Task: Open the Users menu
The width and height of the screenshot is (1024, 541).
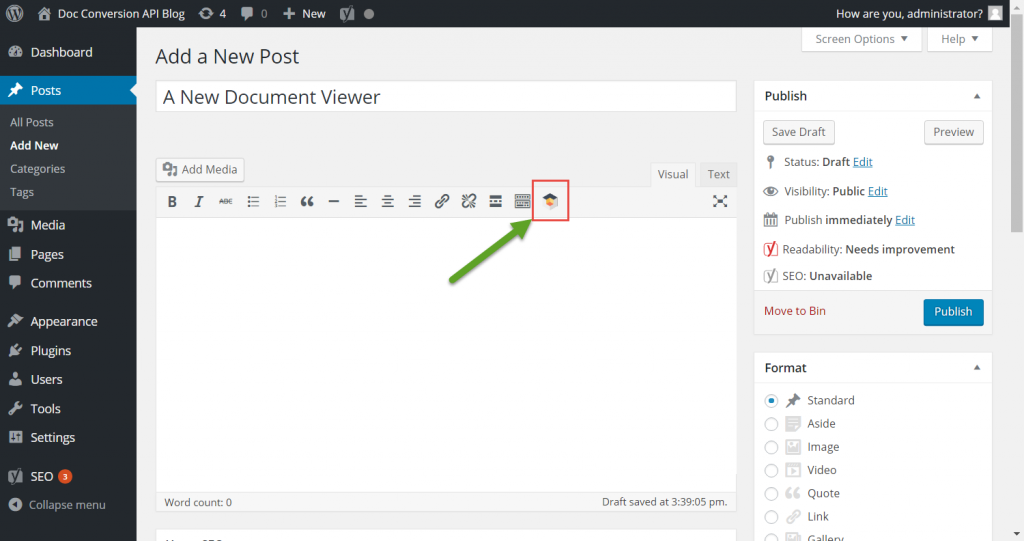Action: click(x=68, y=380)
